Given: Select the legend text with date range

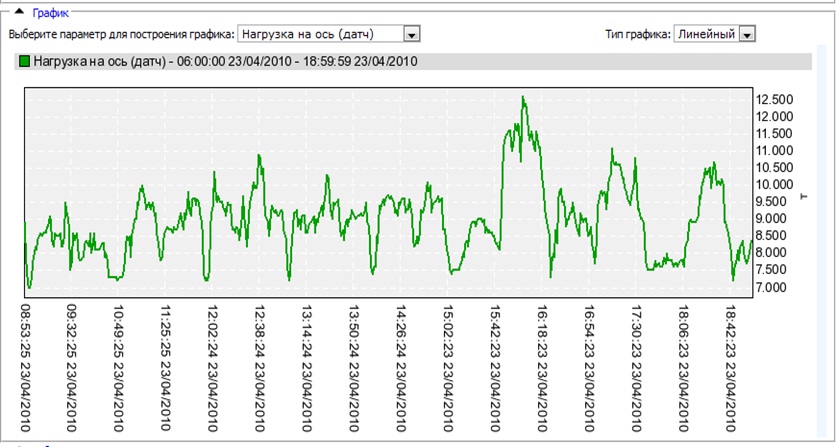Looking at the screenshot, I should (x=225, y=62).
